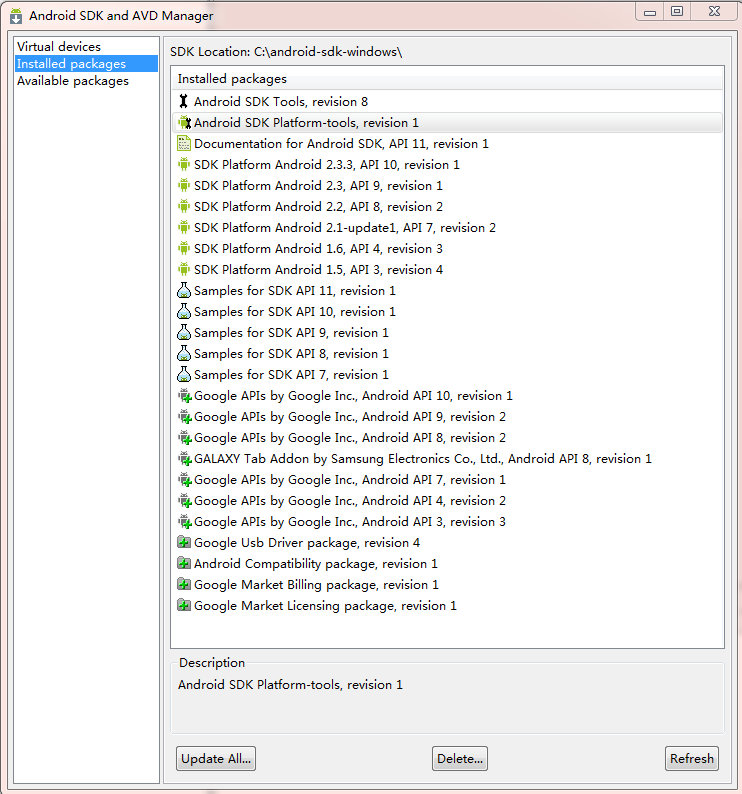Click the flask icon for Samples API 9
742x794 pixels.
coord(184,332)
